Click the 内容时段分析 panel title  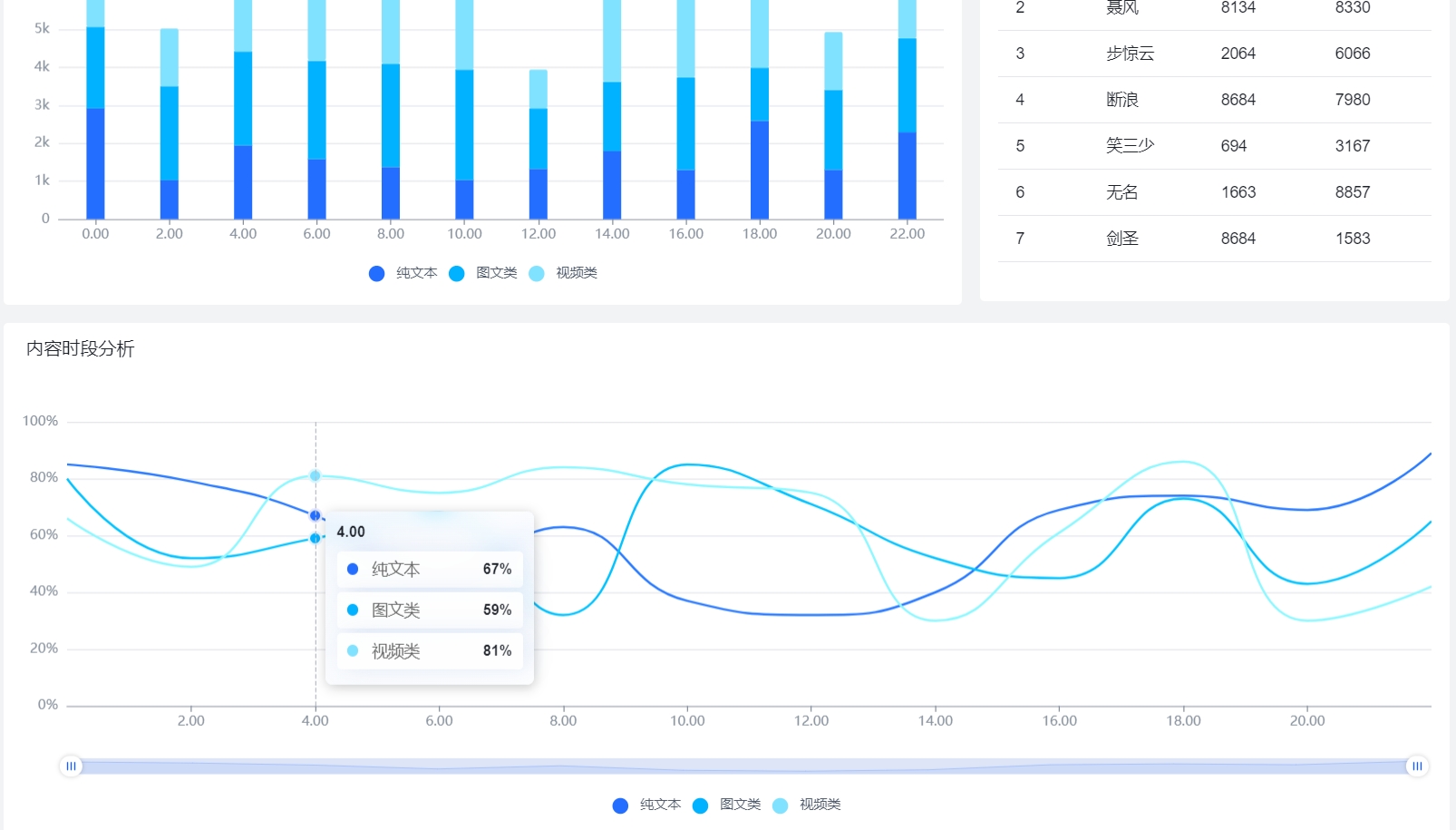point(81,349)
